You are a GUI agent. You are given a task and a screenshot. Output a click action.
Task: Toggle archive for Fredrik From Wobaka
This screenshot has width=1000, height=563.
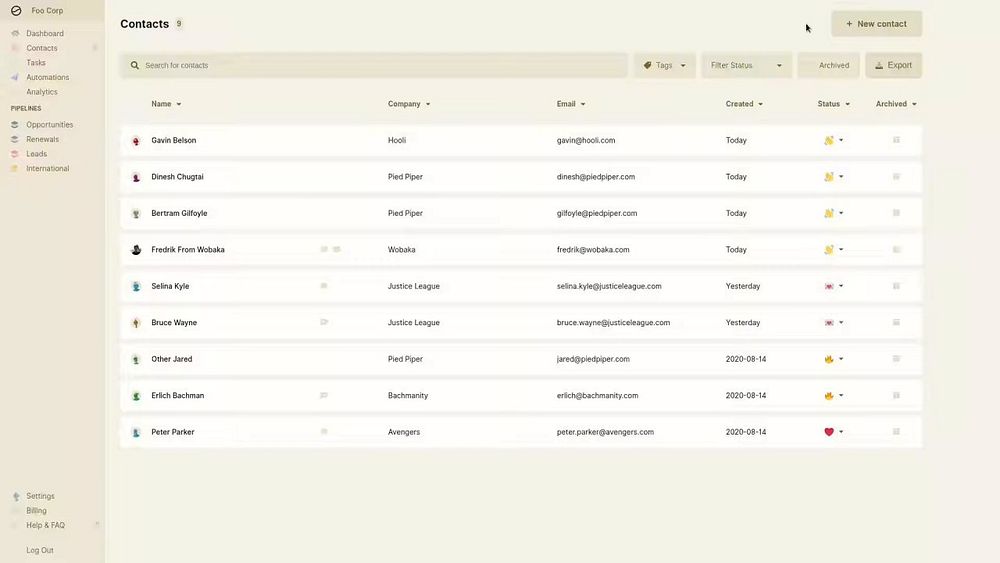coord(896,249)
